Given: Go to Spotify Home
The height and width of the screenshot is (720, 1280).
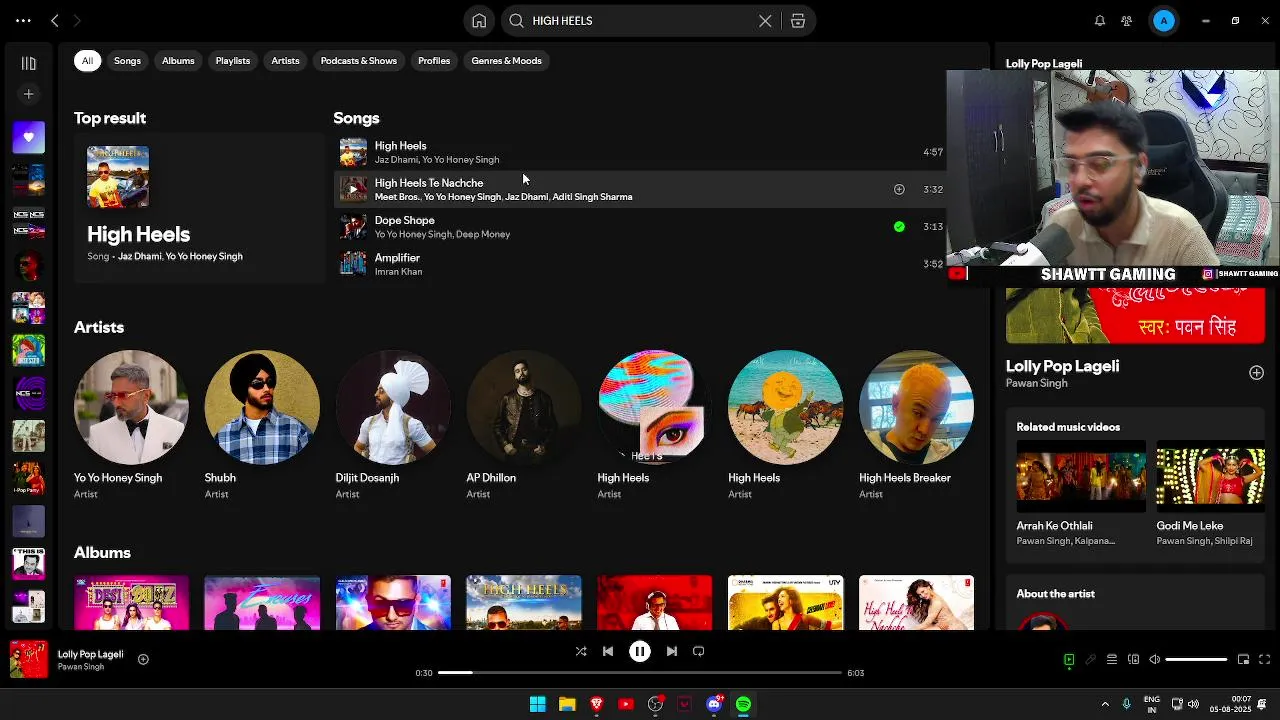Looking at the screenshot, I should tap(479, 21).
